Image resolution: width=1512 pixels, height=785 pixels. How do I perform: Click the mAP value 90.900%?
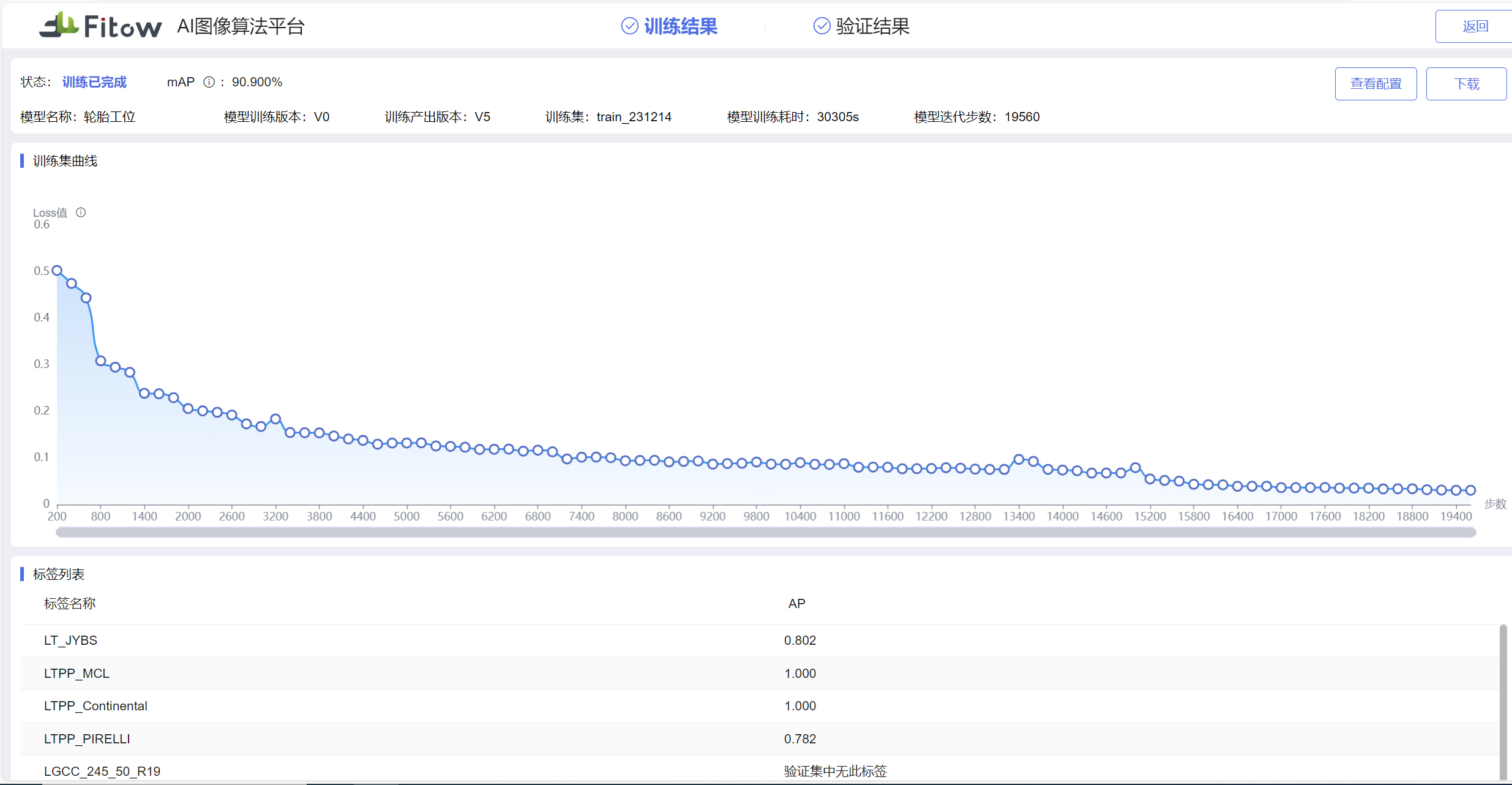pyautogui.click(x=257, y=82)
